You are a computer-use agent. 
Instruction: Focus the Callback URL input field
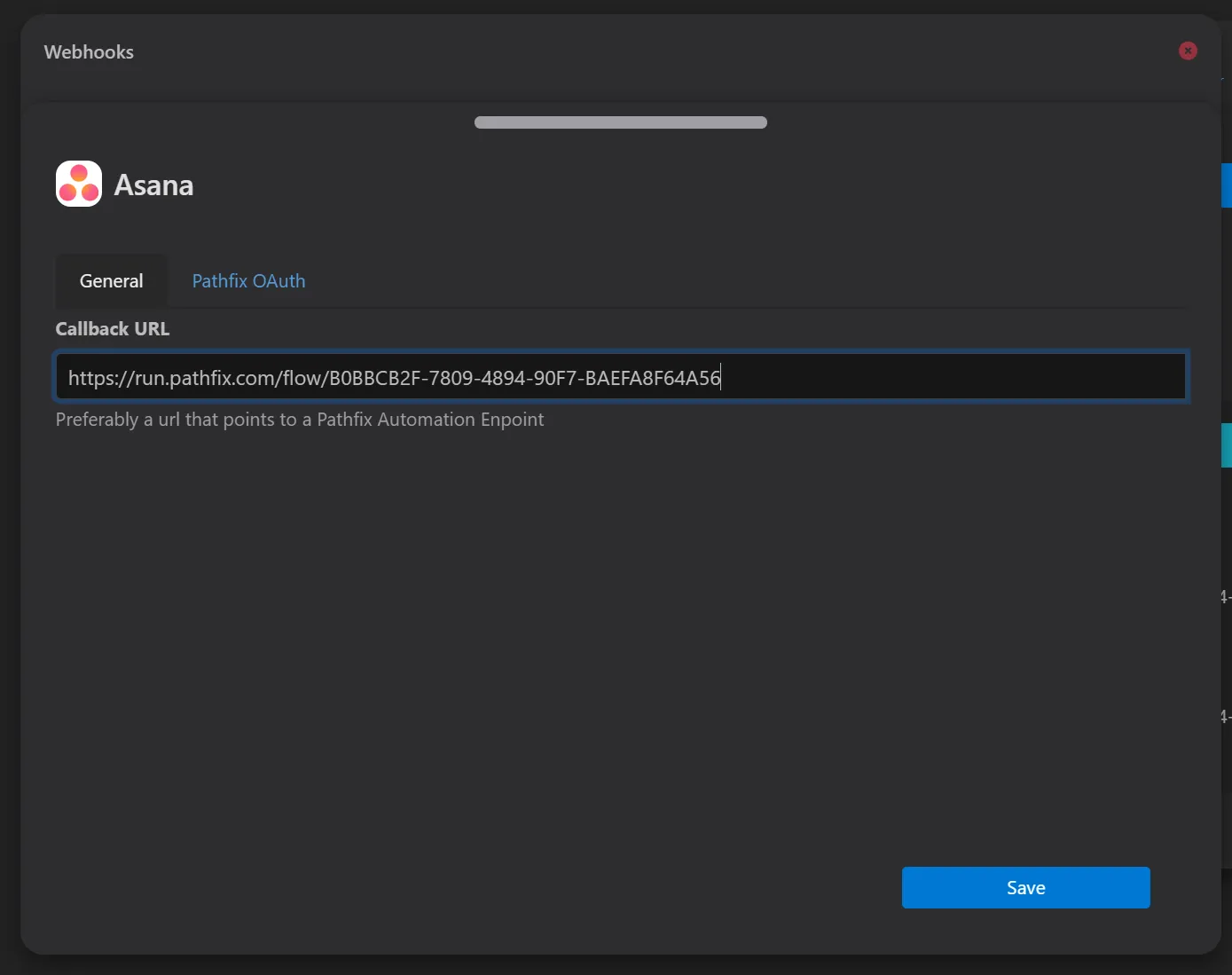pos(621,377)
